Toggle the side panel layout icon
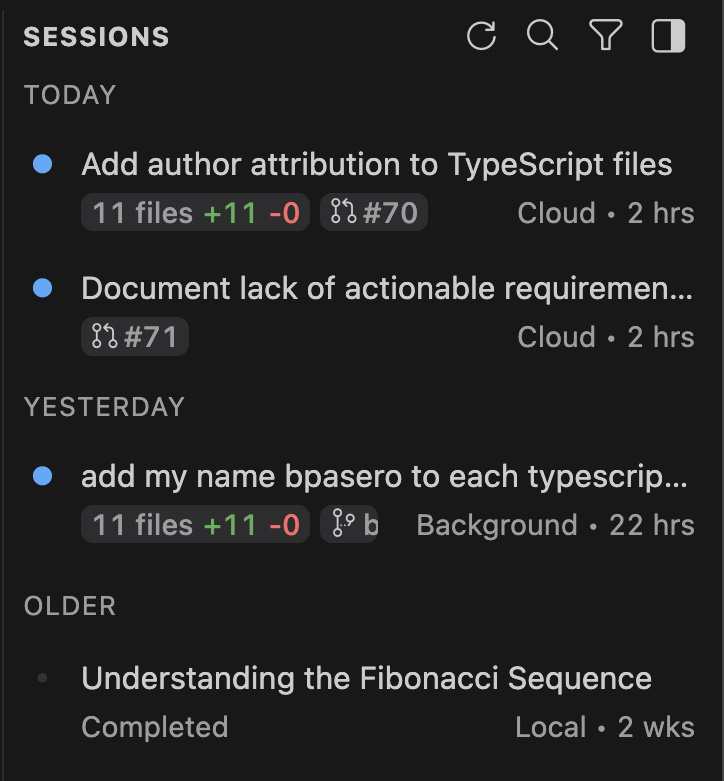The height and width of the screenshot is (781, 724). 668,37
